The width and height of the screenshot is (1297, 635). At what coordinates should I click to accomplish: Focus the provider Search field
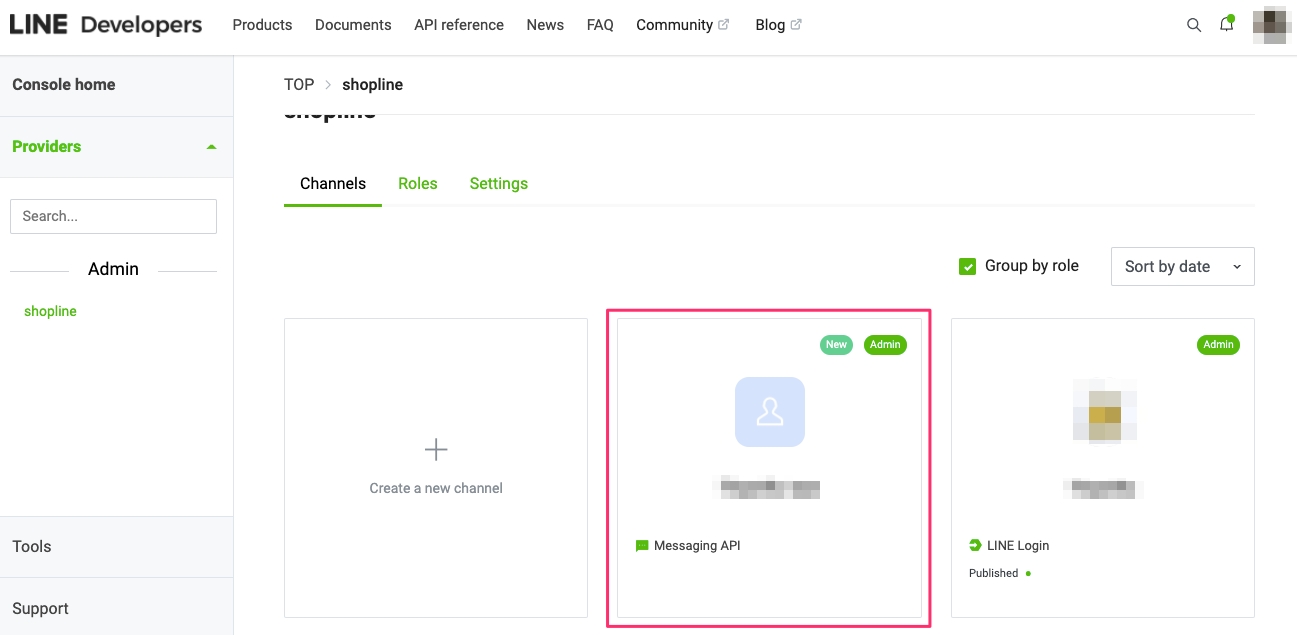click(x=113, y=216)
